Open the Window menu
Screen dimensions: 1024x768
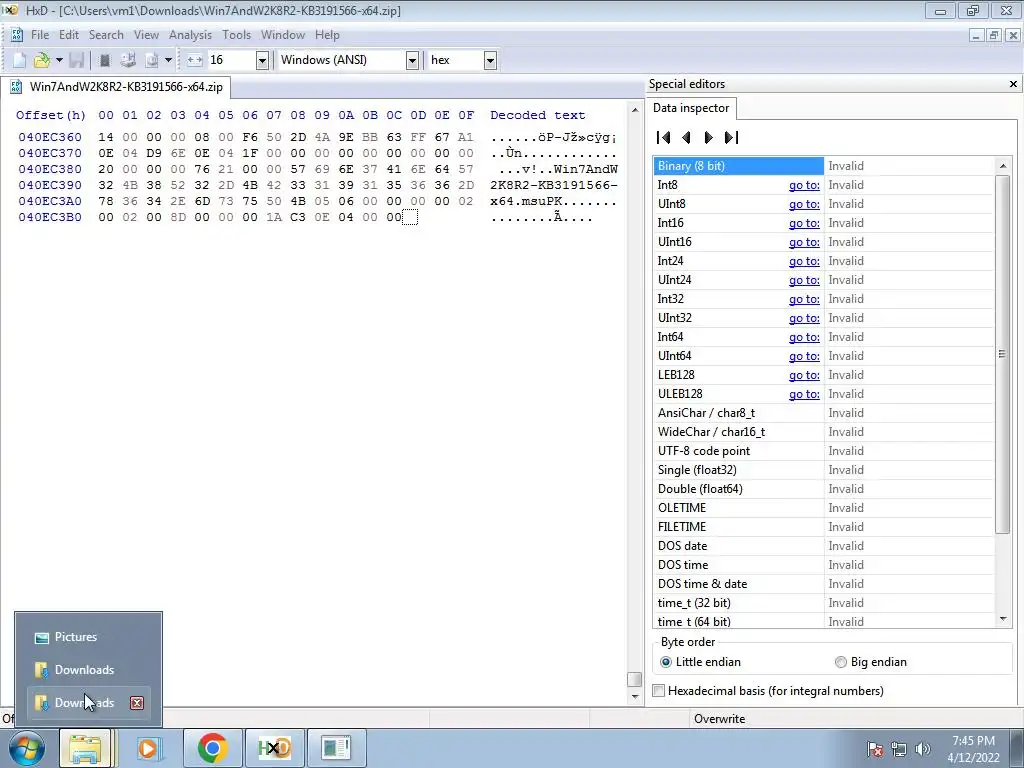click(283, 35)
